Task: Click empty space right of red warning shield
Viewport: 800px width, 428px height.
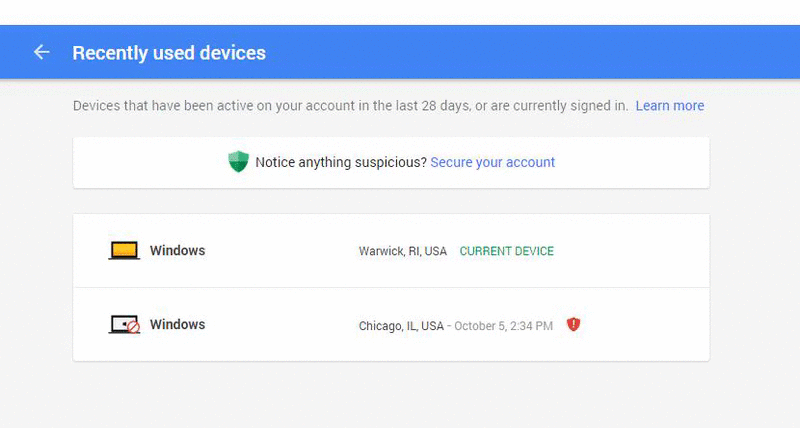Action: [x=645, y=325]
